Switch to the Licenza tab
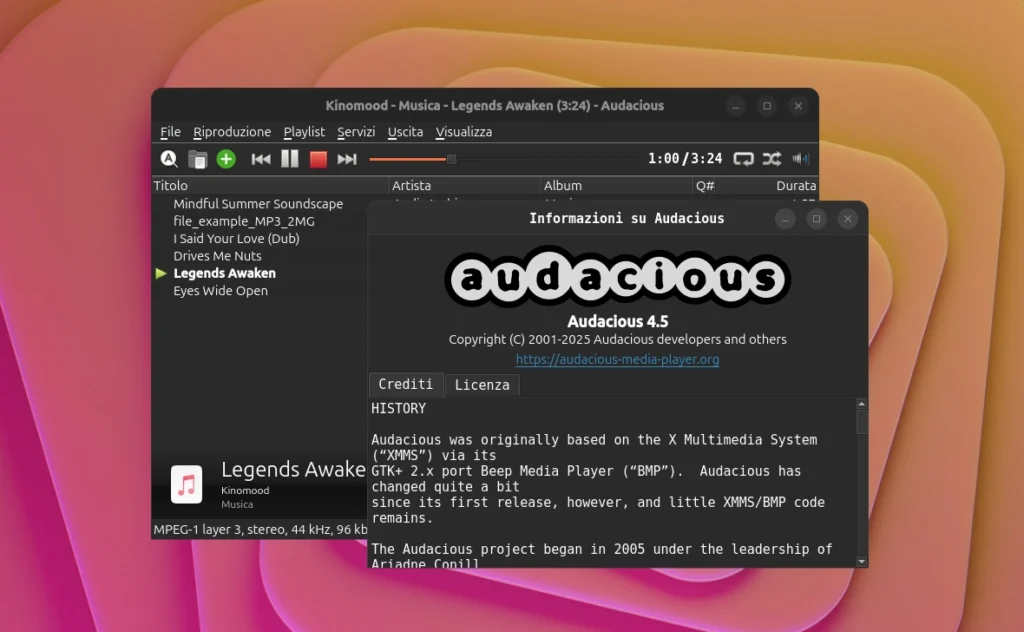1024x632 pixels. pyautogui.click(x=482, y=384)
